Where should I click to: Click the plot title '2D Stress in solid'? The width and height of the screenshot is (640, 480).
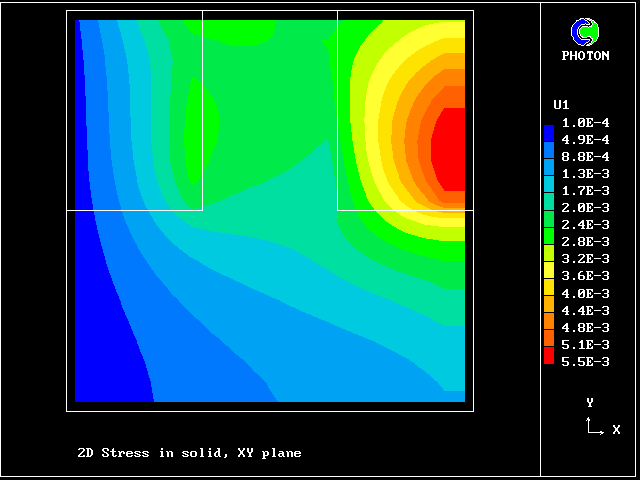[189, 453]
